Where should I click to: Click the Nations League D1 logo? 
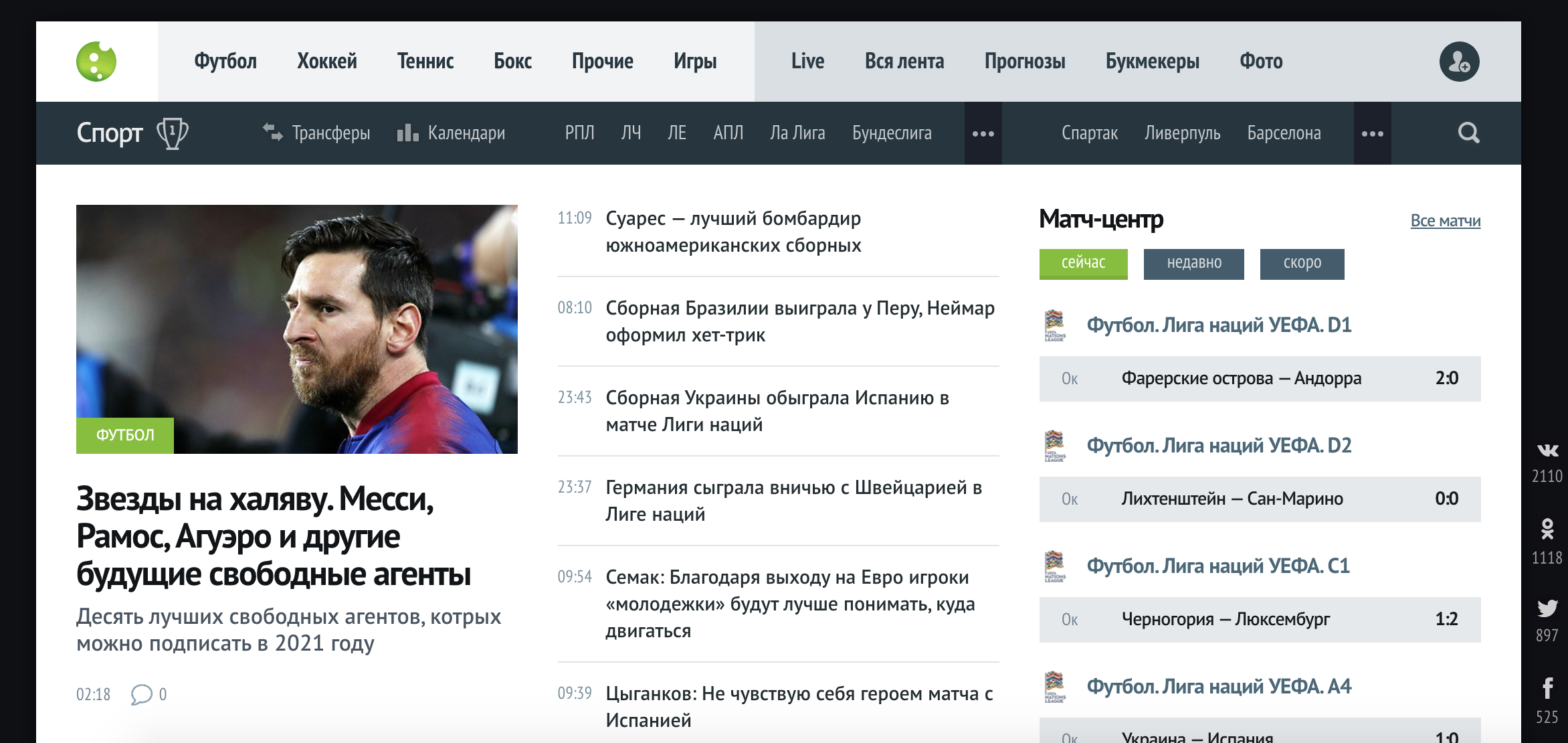tap(1055, 325)
